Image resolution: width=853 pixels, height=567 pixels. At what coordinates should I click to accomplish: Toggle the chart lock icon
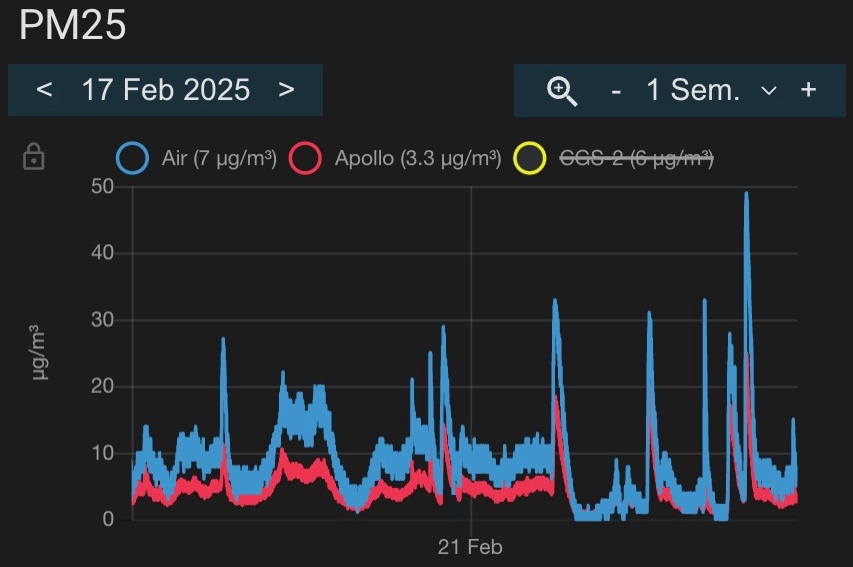coord(34,157)
